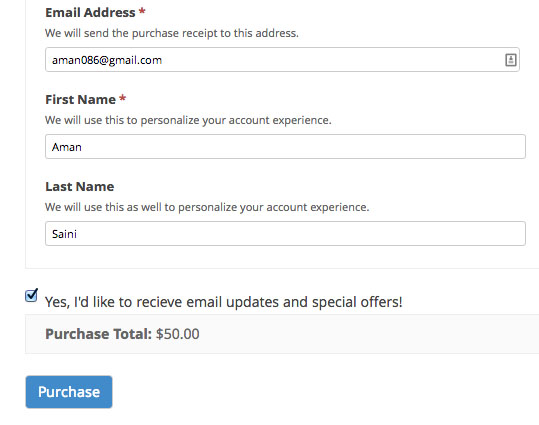This screenshot has height=425, width=539.
Task: Click the bold Last Name label
Action: click(x=80, y=187)
